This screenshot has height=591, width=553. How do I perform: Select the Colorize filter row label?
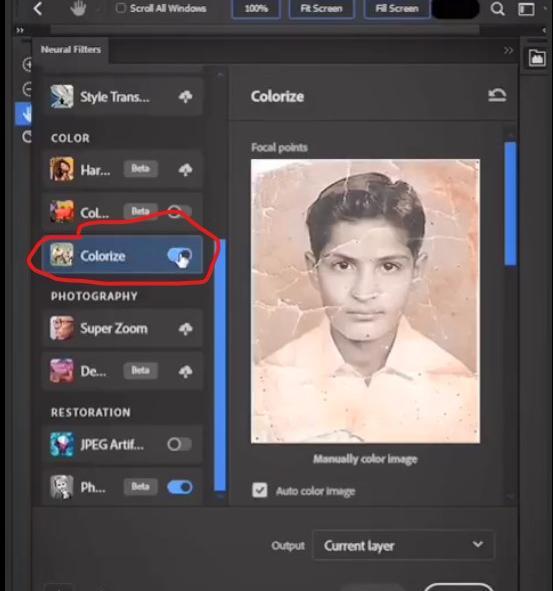(103, 256)
